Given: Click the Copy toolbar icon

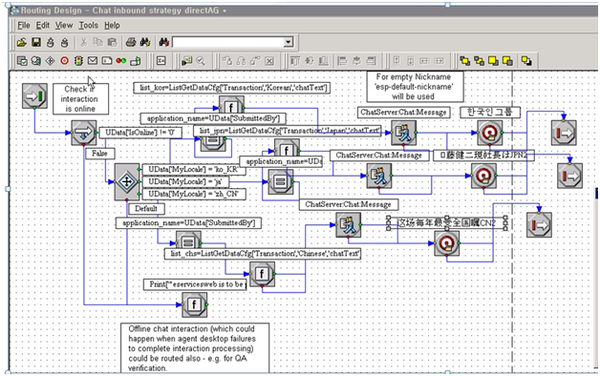Looking at the screenshot, I should click(x=98, y=42).
